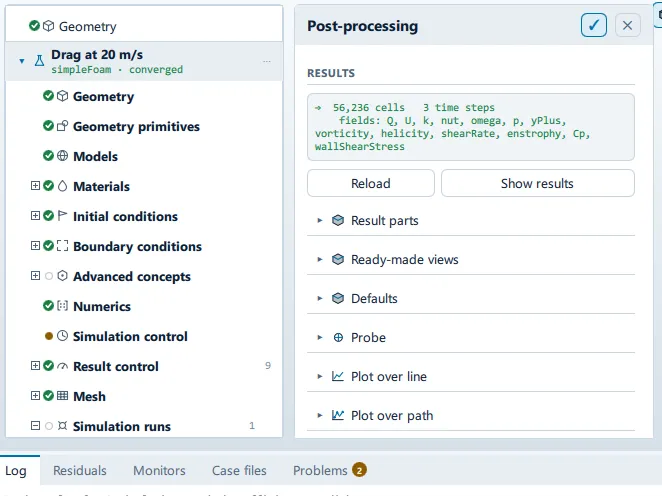662x496 pixels.
Task: Collapse the Drag at 20 m/s simulation
Action: (x=22, y=61)
